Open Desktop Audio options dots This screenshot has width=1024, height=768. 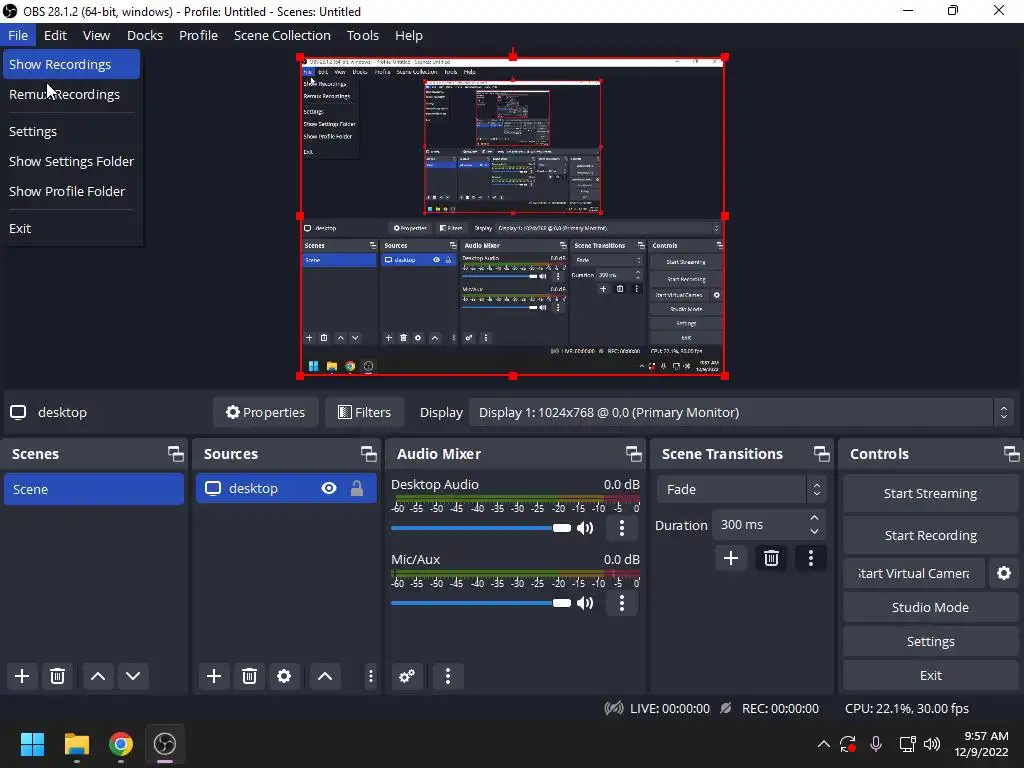(622, 528)
